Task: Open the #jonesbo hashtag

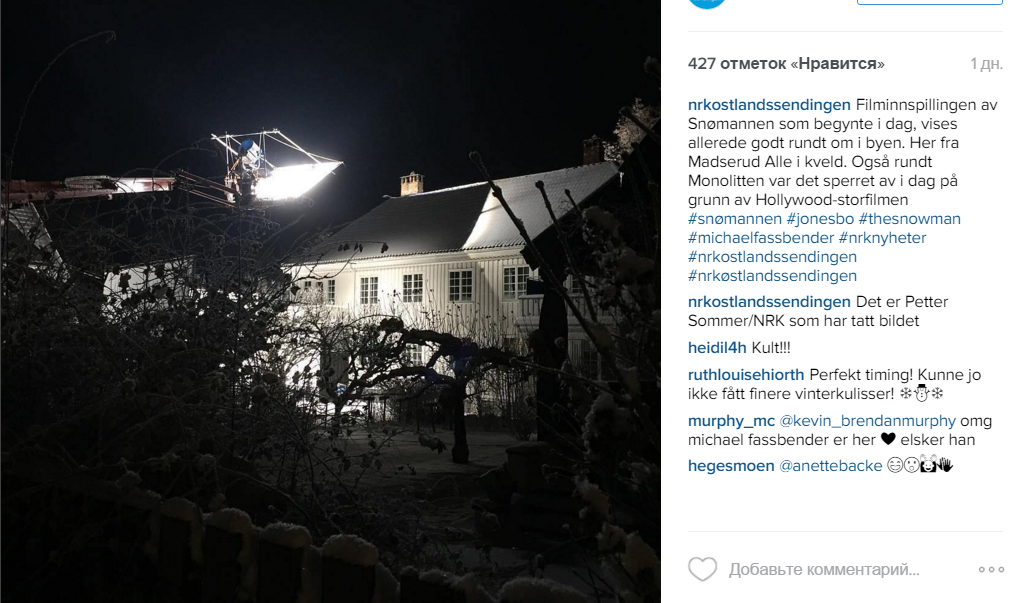Action: pyautogui.click(x=820, y=219)
